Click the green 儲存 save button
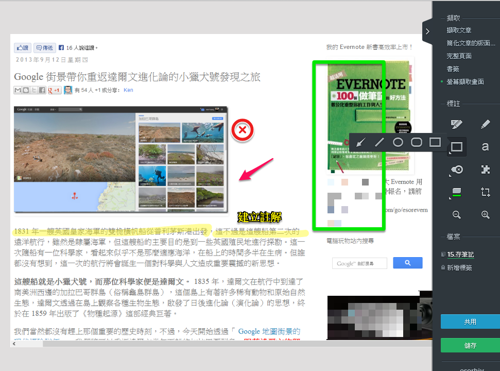The width and height of the screenshot is (500, 371). tap(470, 346)
